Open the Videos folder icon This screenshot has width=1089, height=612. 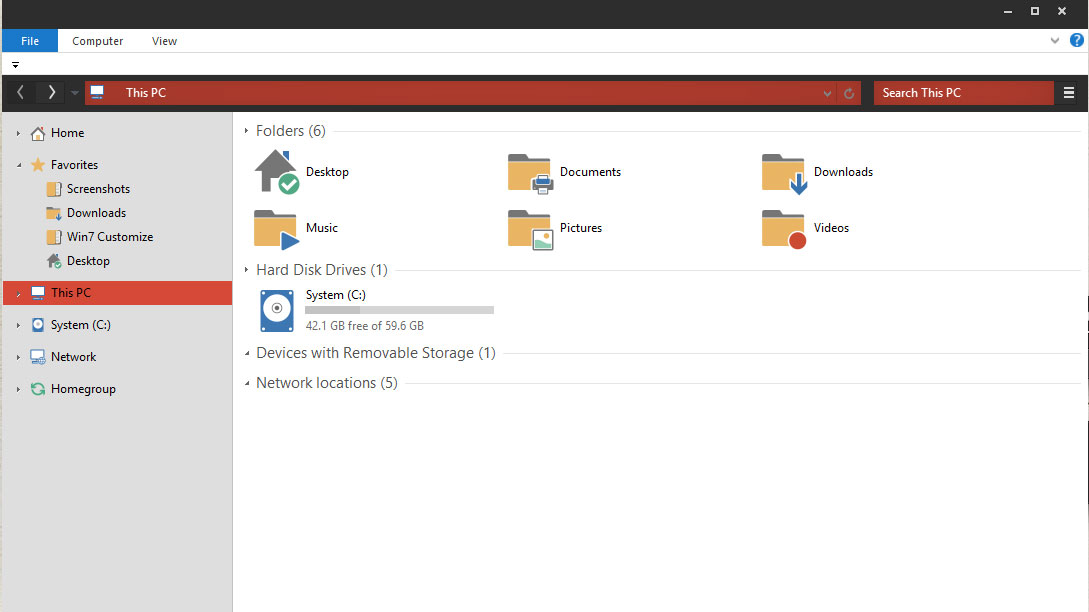coord(784,229)
